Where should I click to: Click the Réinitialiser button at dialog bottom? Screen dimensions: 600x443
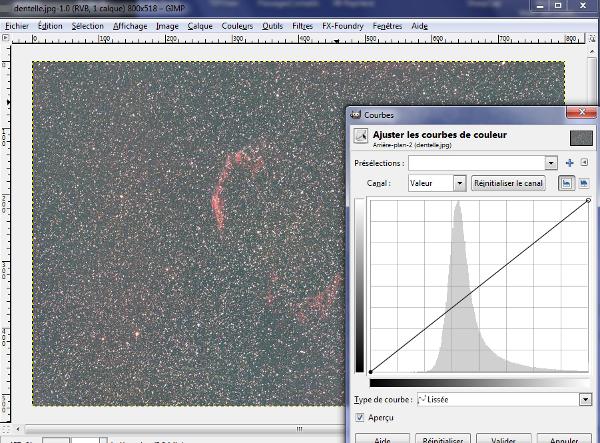[443, 439]
